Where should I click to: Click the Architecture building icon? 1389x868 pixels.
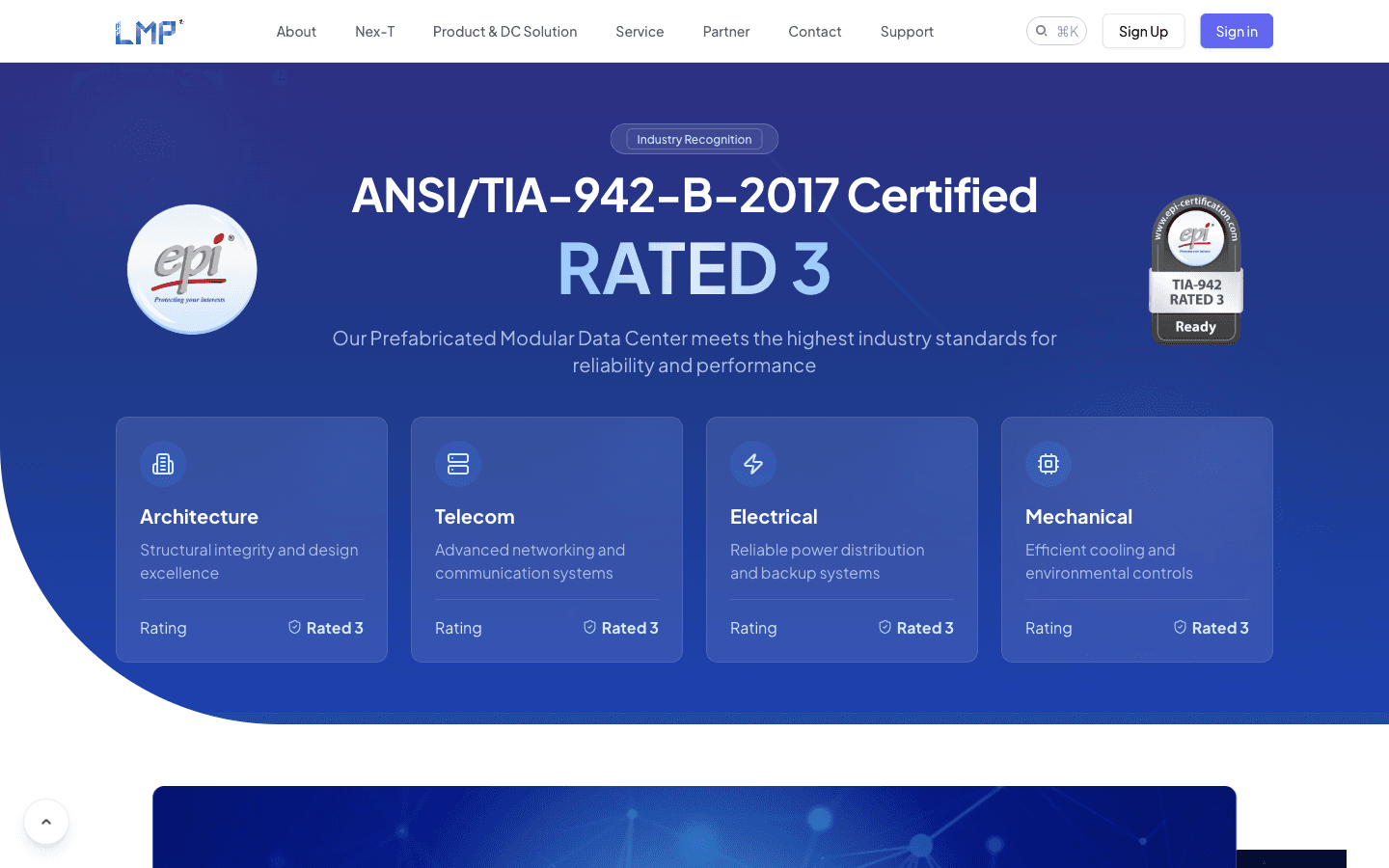(163, 464)
